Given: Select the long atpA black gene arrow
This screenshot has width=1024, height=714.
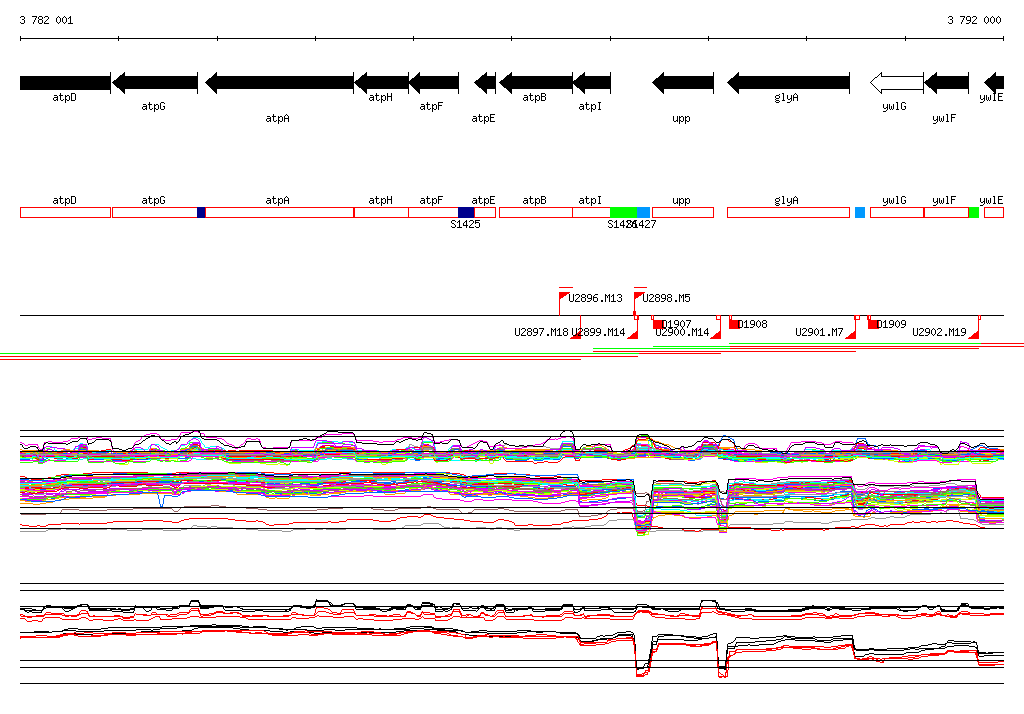Looking at the screenshot, I should 280,83.
